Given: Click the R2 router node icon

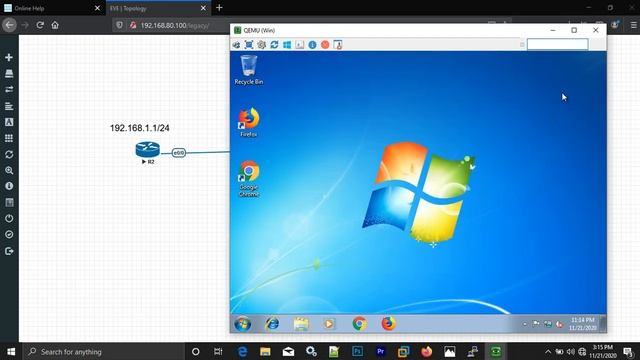Looking at the screenshot, I should tap(147, 149).
